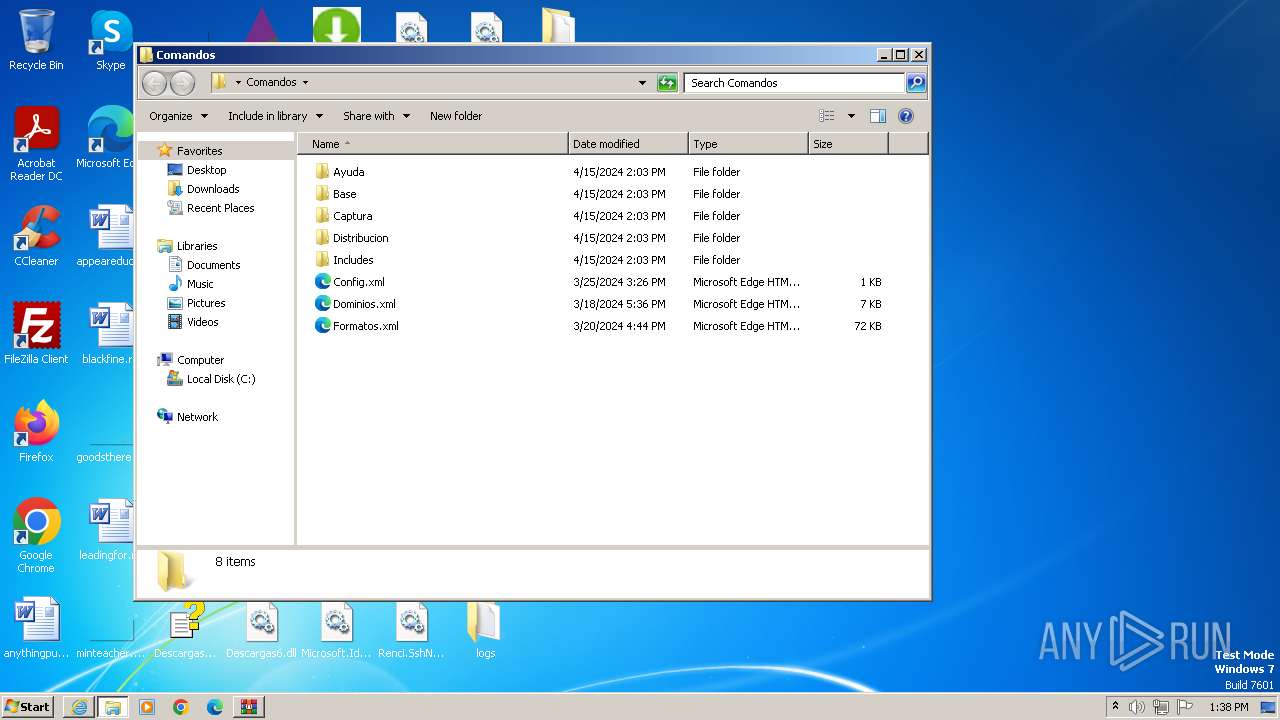Sort by Type column header
The width and height of the screenshot is (1280, 720).
[x=748, y=144]
